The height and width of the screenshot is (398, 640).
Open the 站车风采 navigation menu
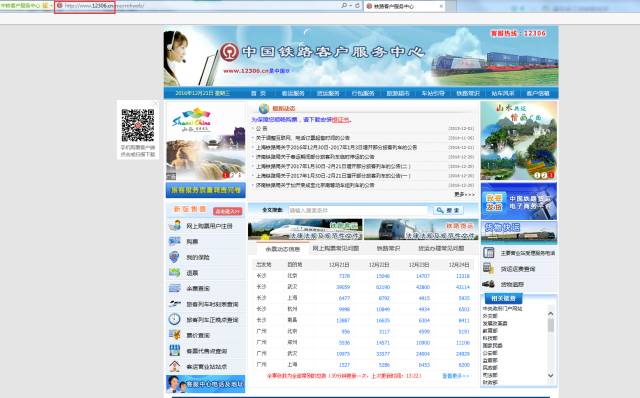point(503,93)
